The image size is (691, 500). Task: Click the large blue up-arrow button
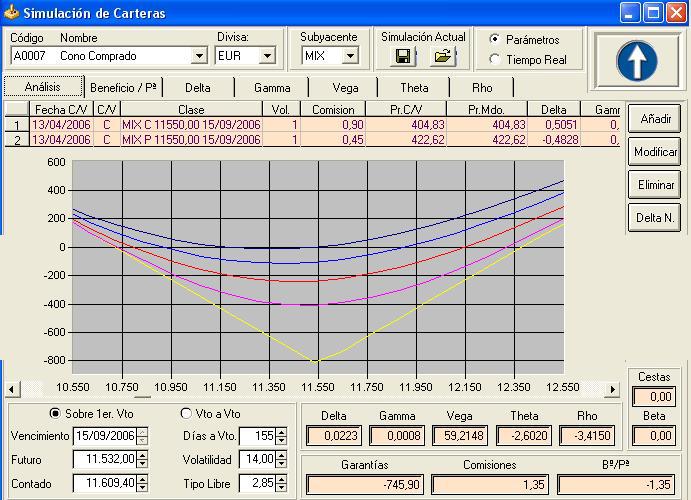pyautogui.click(x=637, y=61)
